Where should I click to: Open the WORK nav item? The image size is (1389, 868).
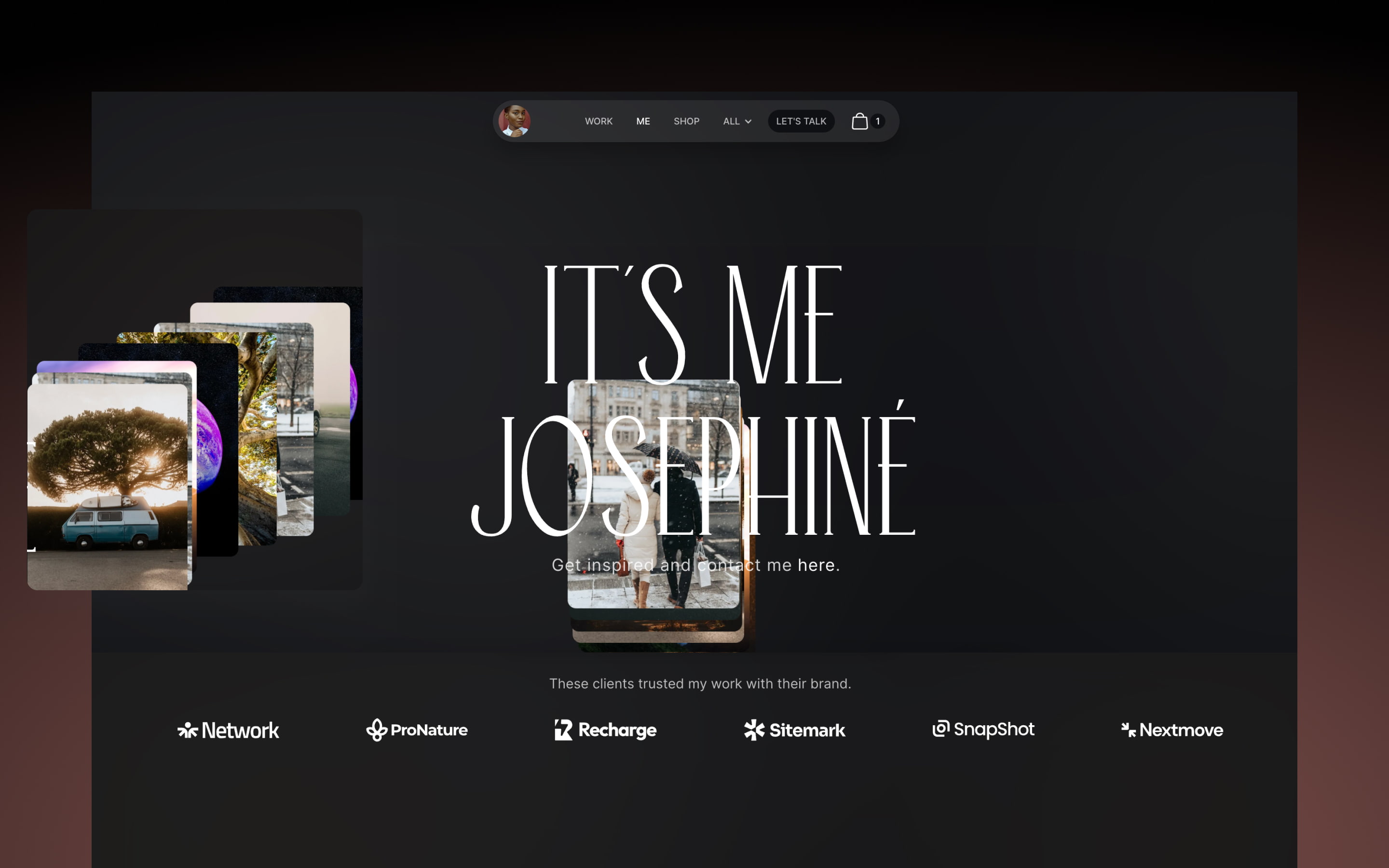[599, 121]
